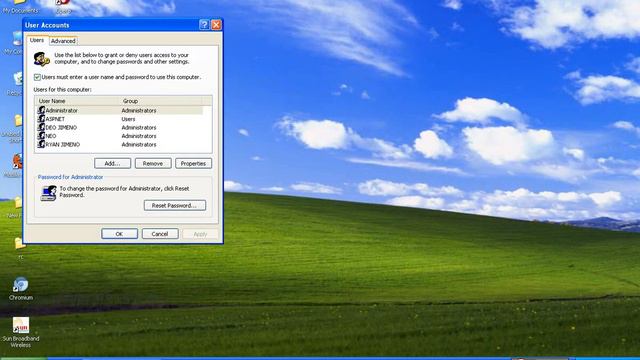Open Properties for selected user
This screenshot has height=360, width=640.
click(193, 163)
